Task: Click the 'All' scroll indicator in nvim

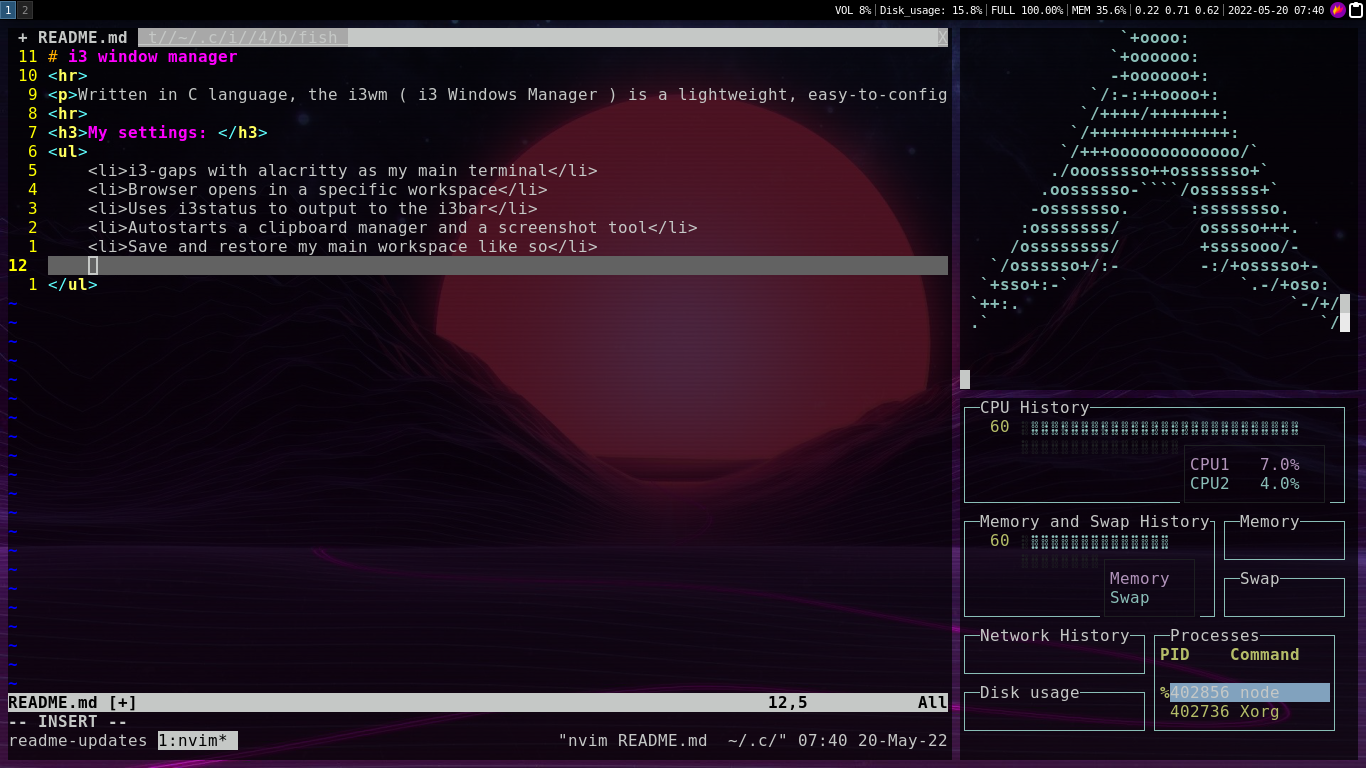Action: tap(933, 703)
